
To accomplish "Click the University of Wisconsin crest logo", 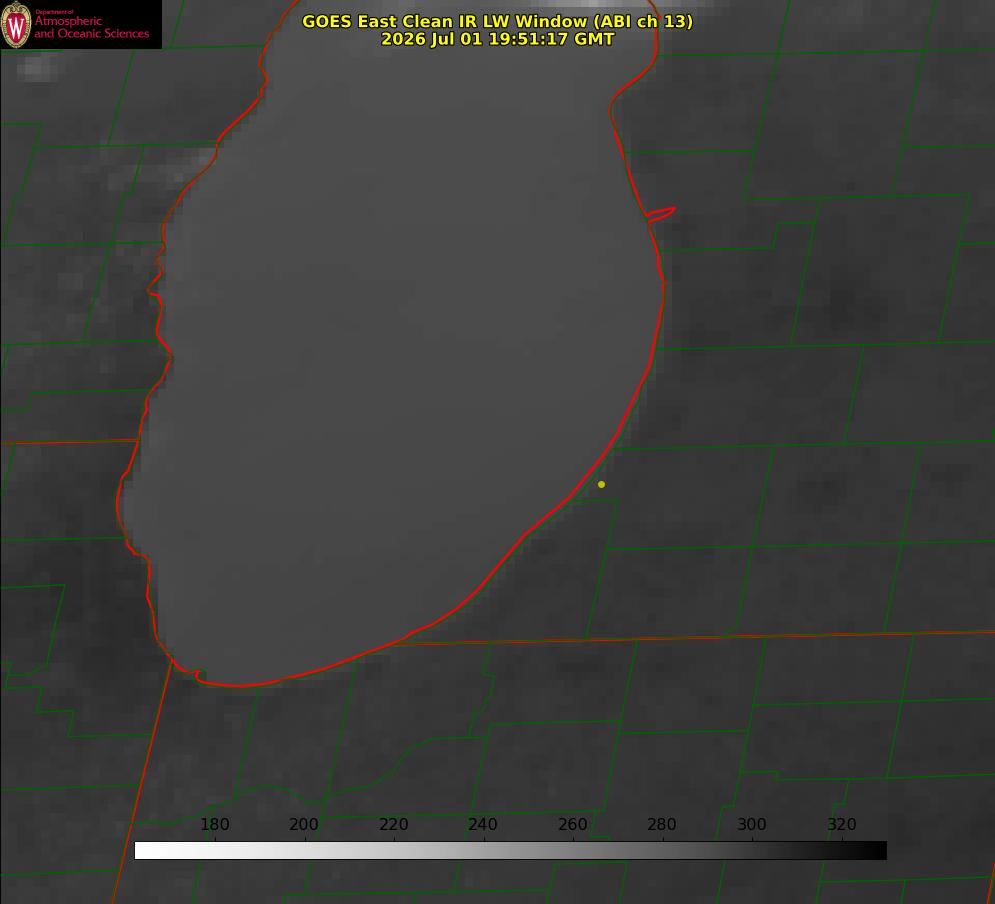I will coord(16,24).
